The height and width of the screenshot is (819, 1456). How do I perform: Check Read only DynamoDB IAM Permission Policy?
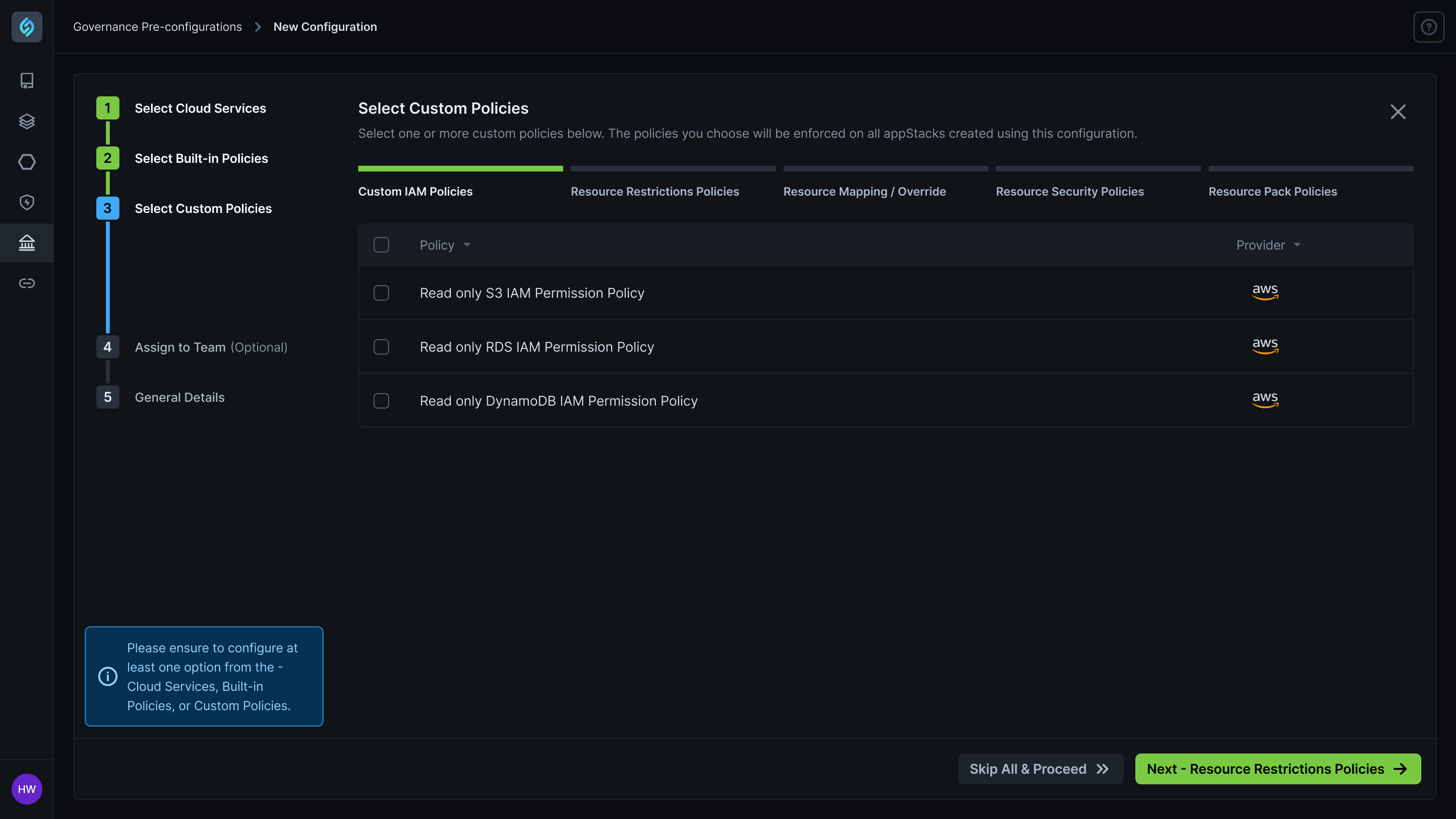point(381,401)
